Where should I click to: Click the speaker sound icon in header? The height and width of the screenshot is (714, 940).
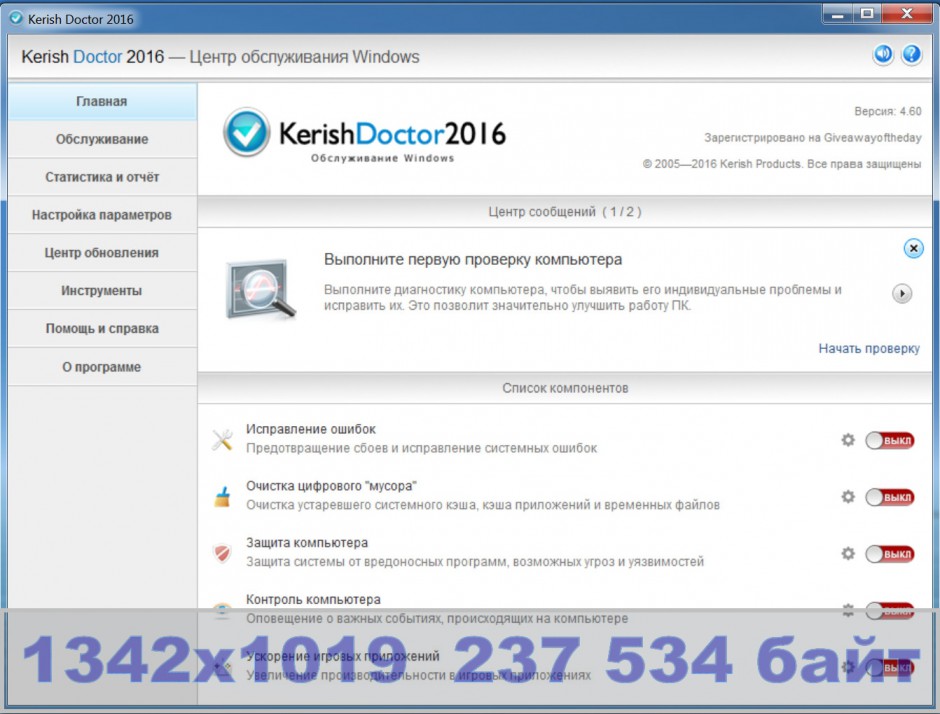tap(883, 55)
